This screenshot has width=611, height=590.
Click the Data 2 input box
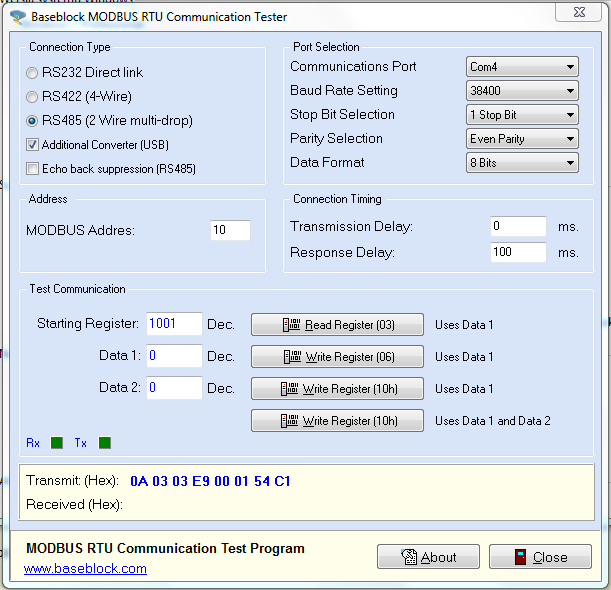click(174, 388)
